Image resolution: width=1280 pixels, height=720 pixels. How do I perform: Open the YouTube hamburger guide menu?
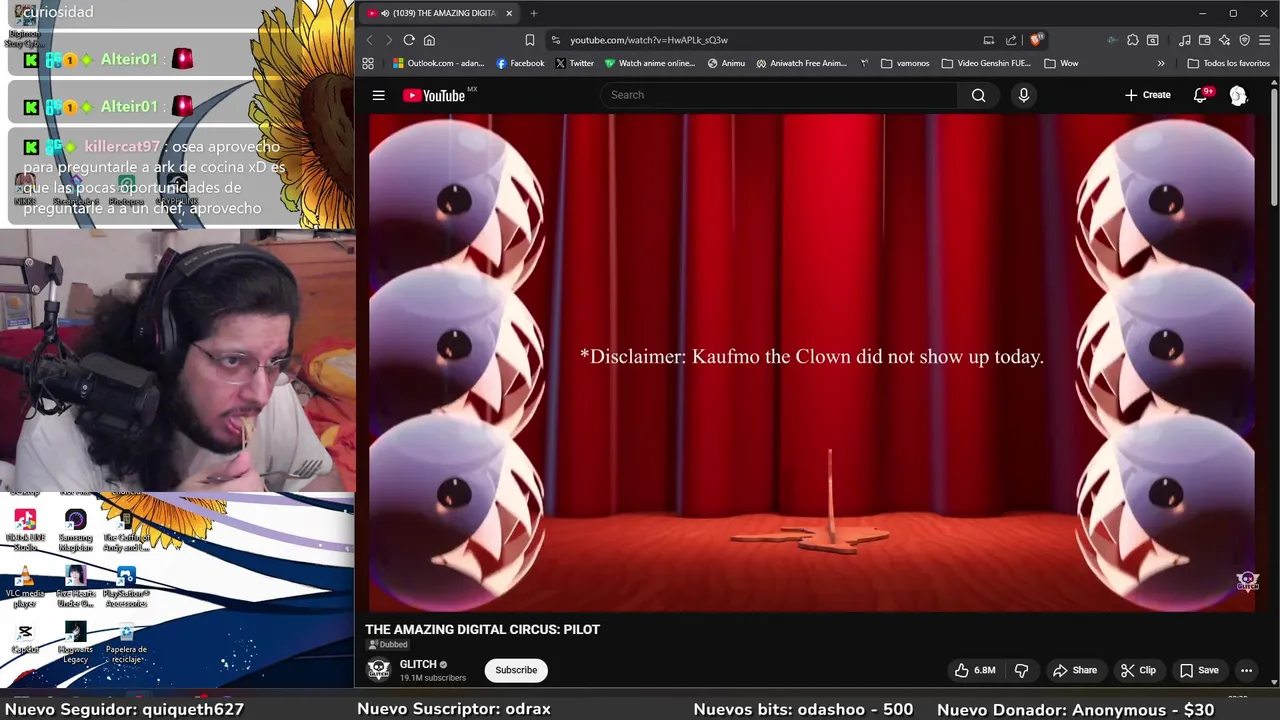pyautogui.click(x=379, y=95)
